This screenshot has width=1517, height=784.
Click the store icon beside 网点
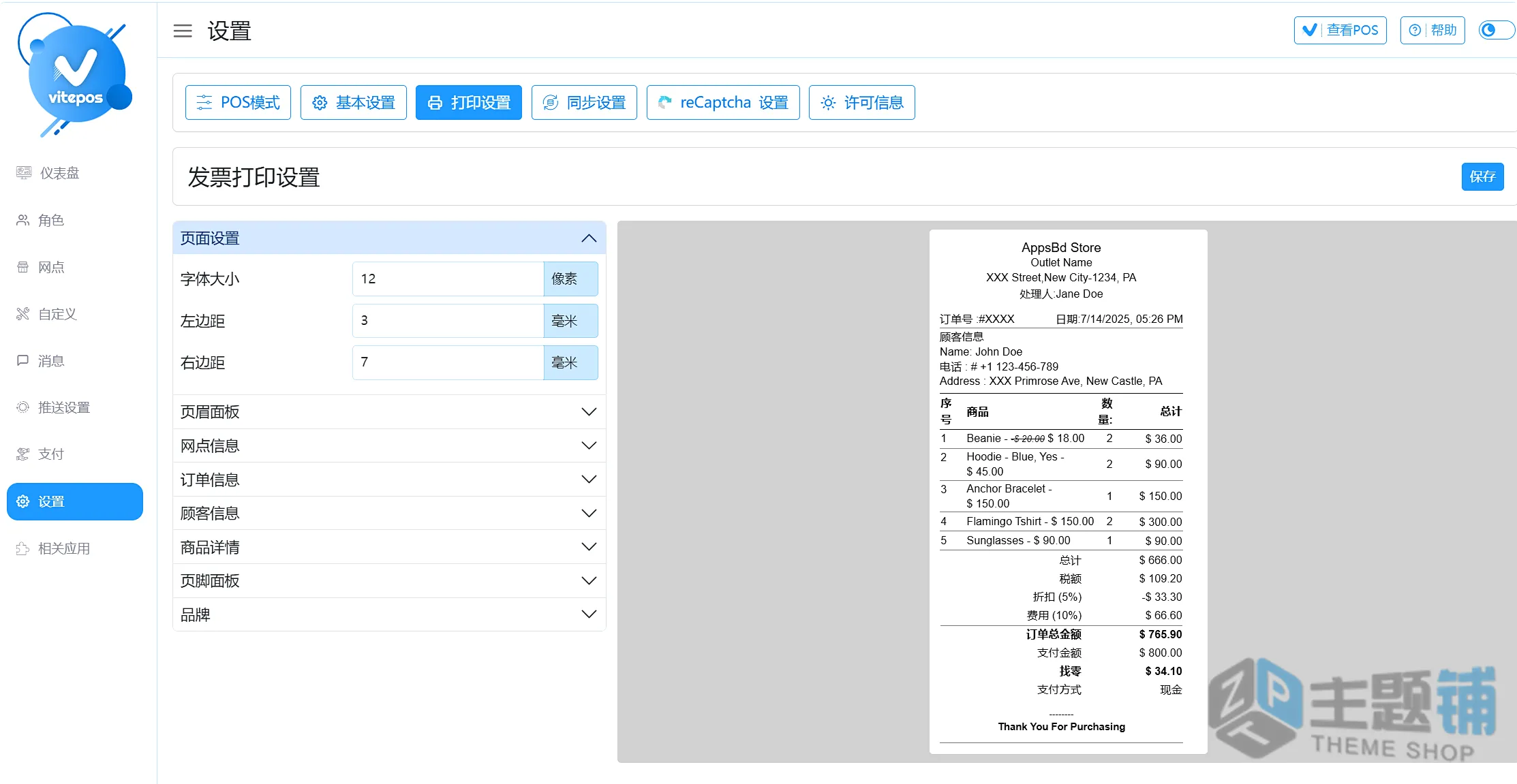tap(23, 267)
